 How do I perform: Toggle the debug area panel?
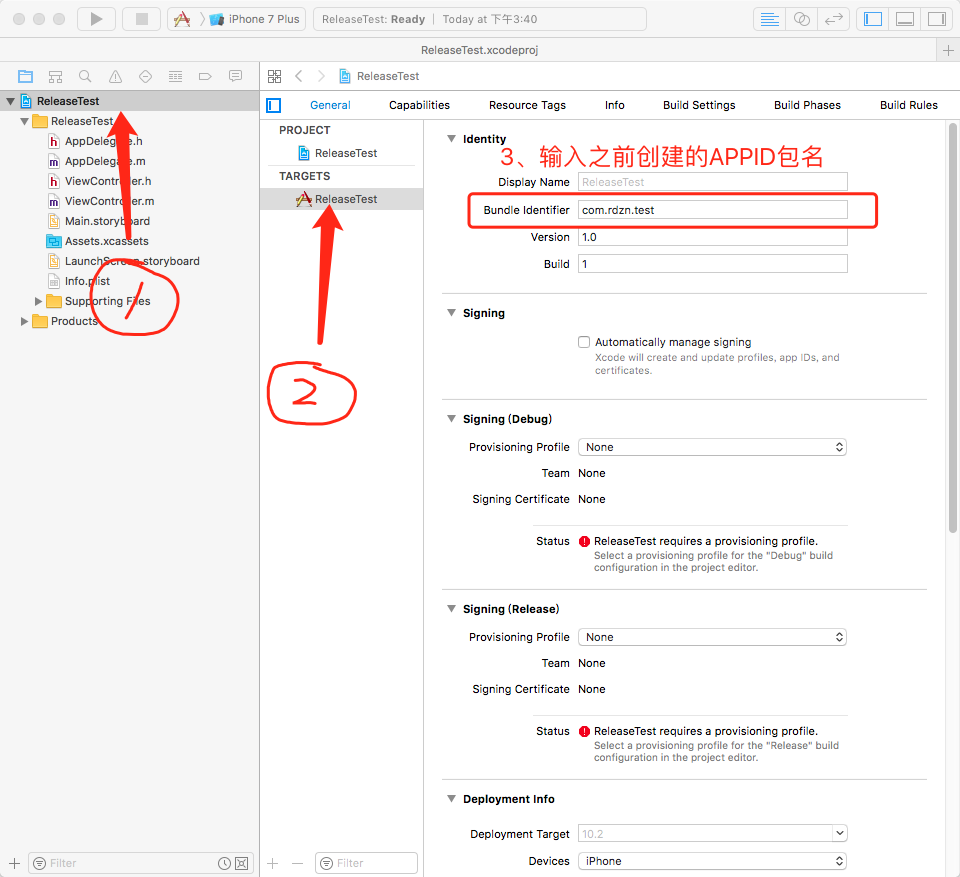click(905, 19)
